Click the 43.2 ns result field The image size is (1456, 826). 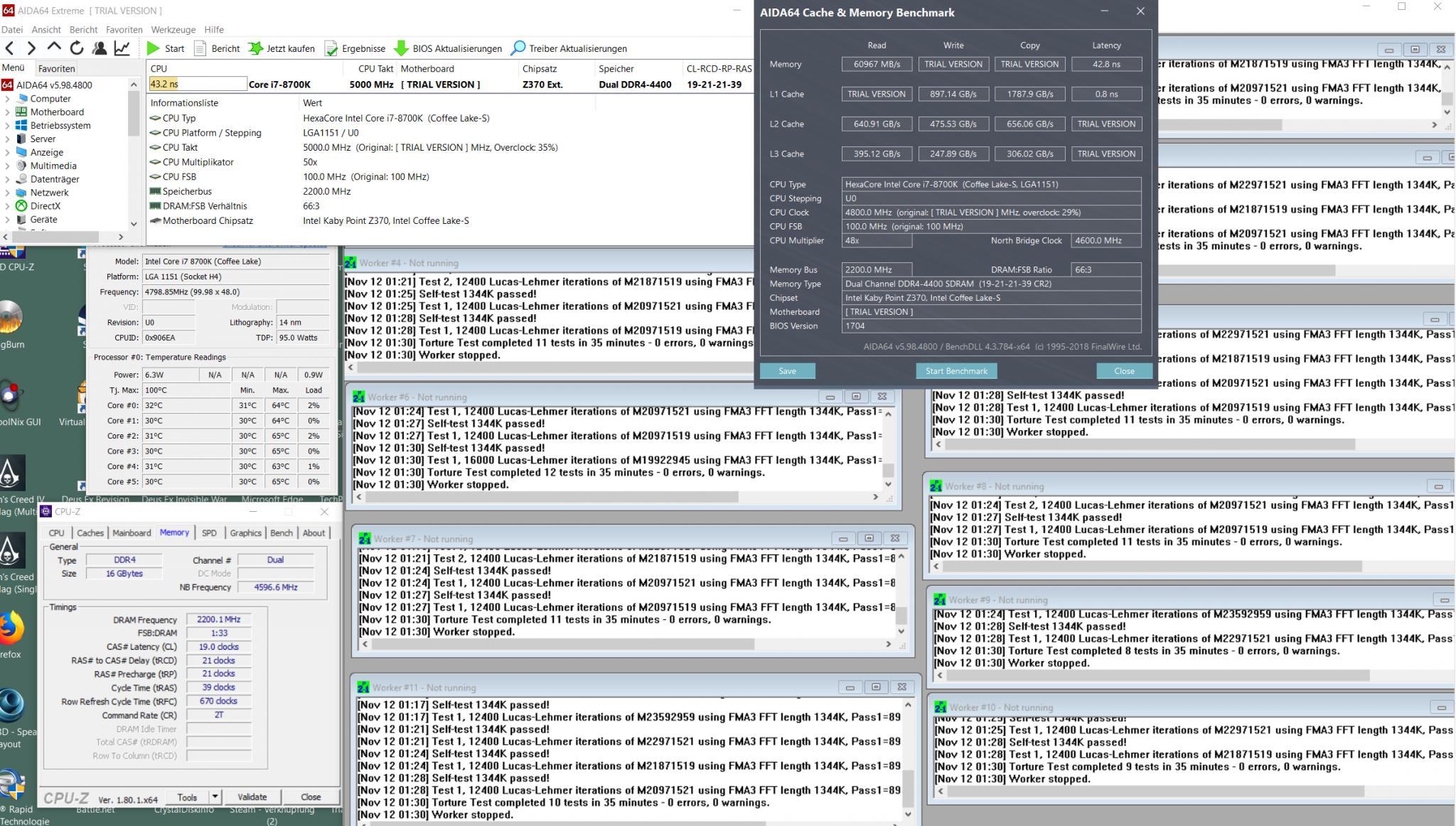click(198, 84)
